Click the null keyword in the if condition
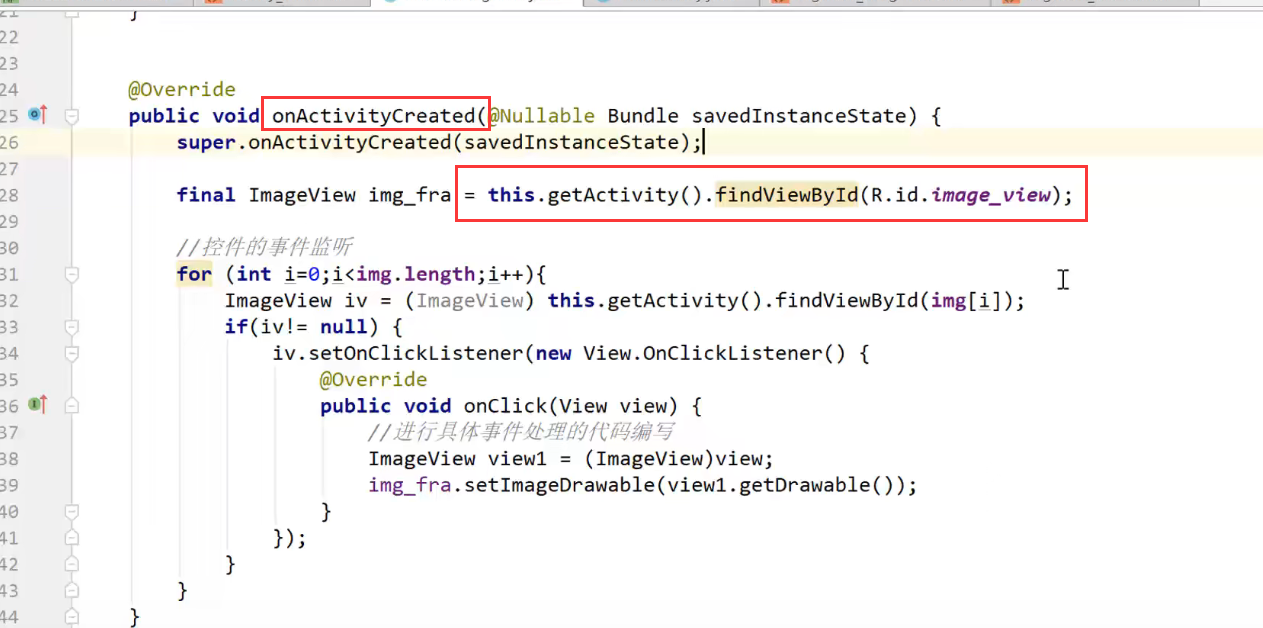Screen dimensions: 1263x628 pos(343,327)
